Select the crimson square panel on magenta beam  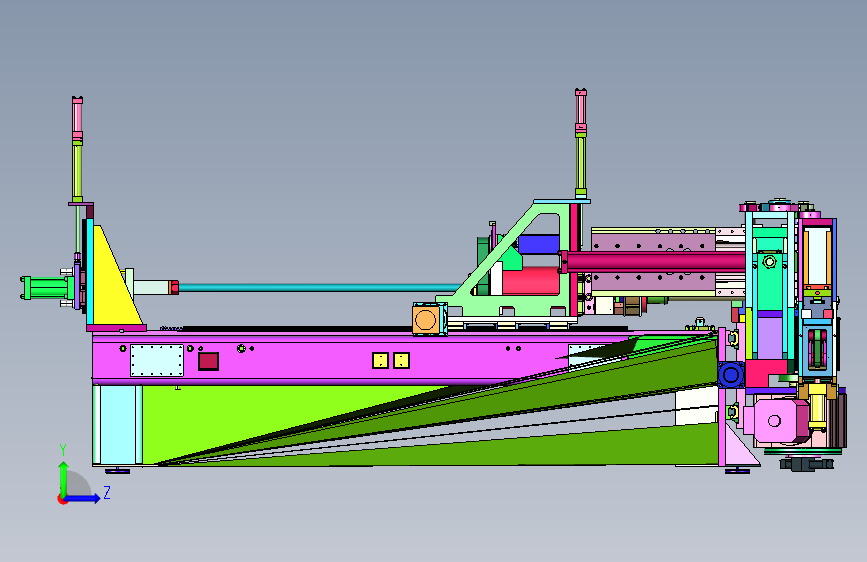point(208,361)
